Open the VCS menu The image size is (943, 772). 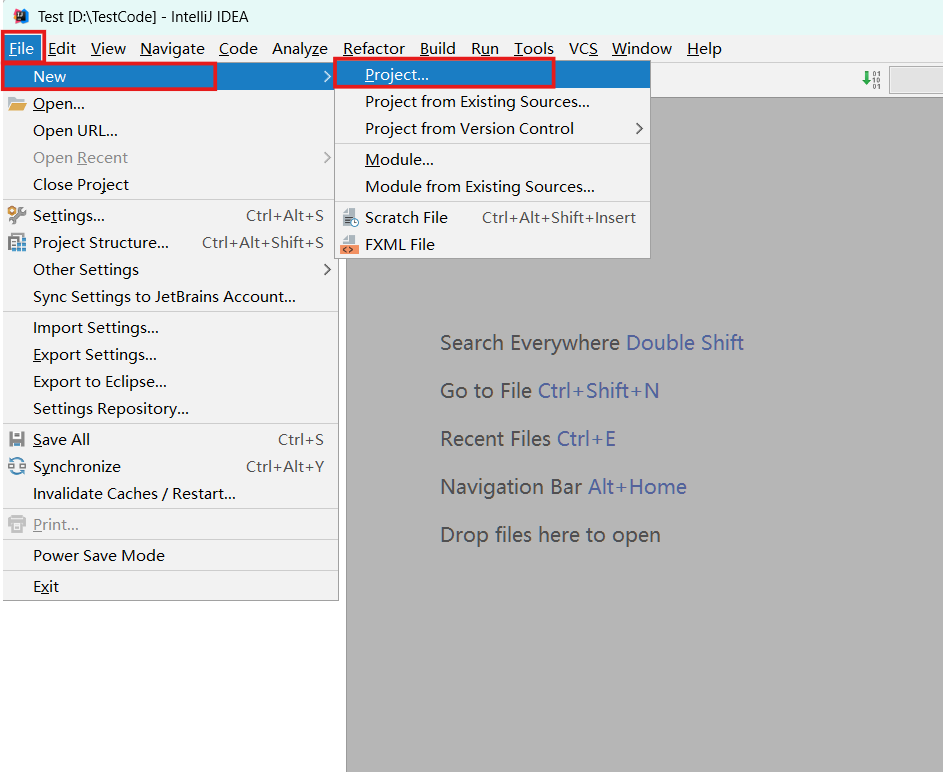(583, 48)
